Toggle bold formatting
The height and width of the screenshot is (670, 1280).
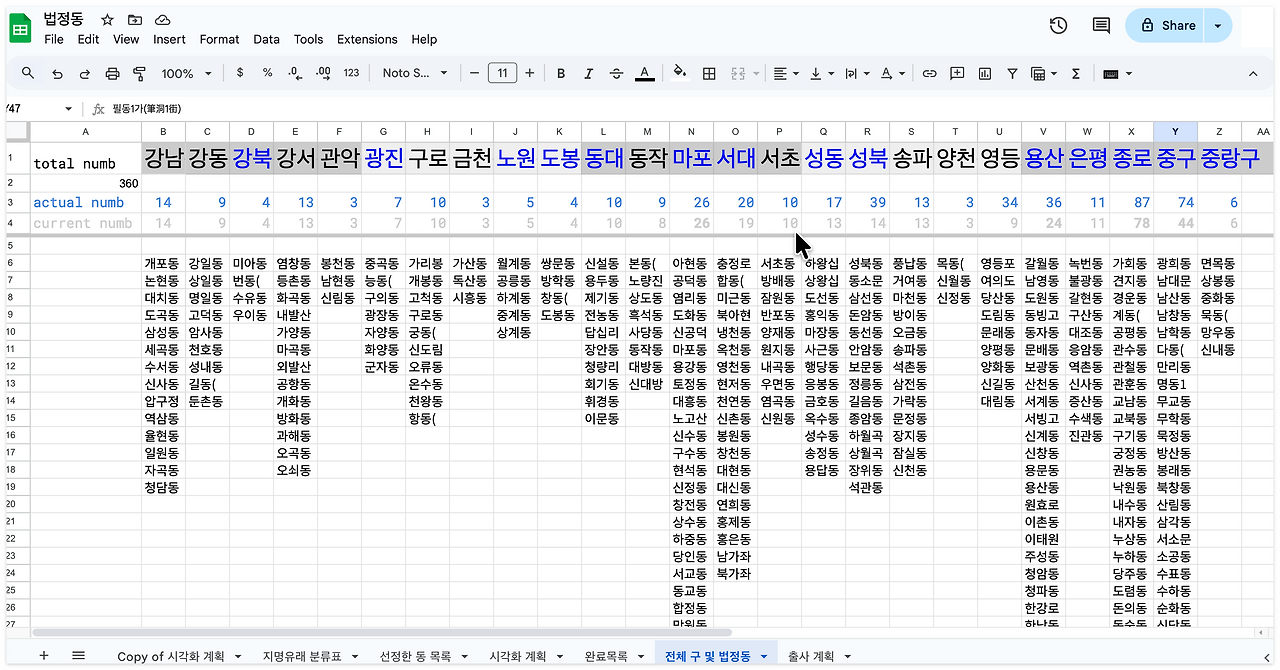[560, 73]
